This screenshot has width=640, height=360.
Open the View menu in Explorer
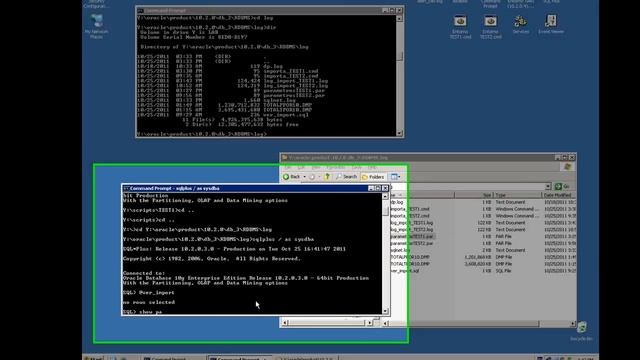316,167
